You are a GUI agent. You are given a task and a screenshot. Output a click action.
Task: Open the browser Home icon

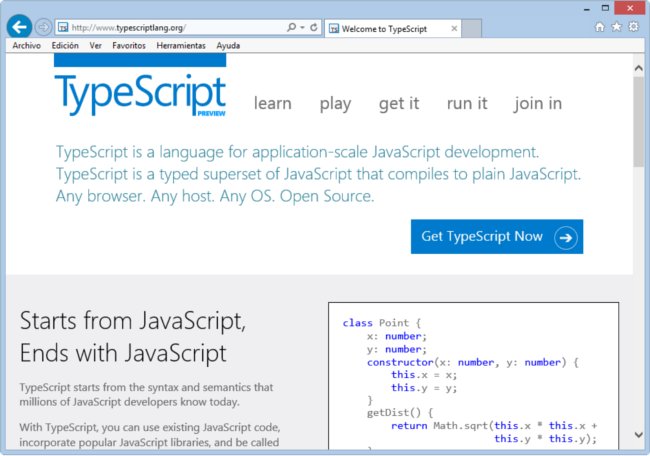[599, 27]
